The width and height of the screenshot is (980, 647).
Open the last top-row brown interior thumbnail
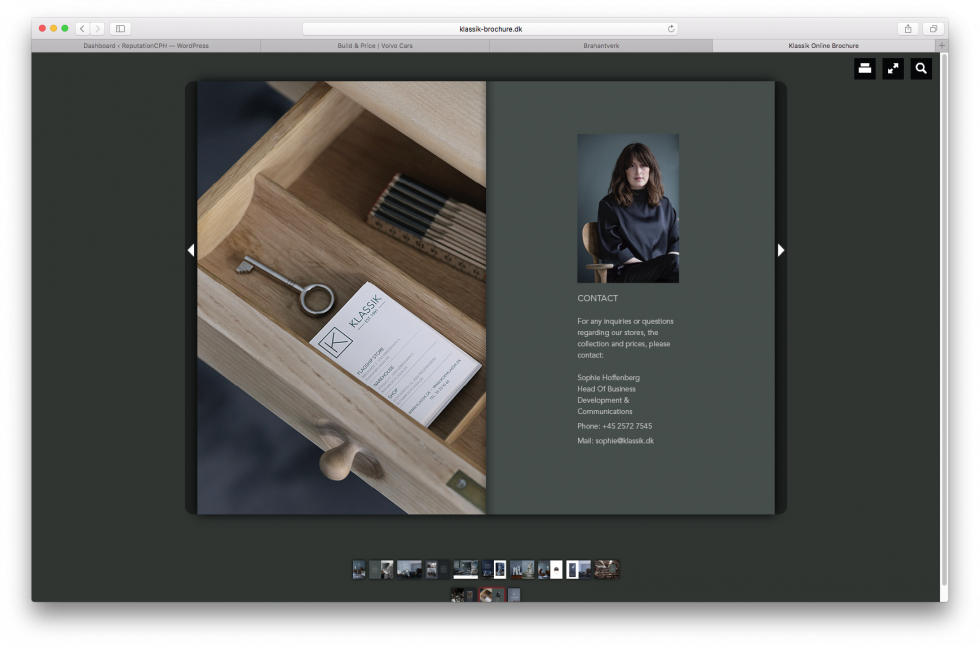[606, 569]
